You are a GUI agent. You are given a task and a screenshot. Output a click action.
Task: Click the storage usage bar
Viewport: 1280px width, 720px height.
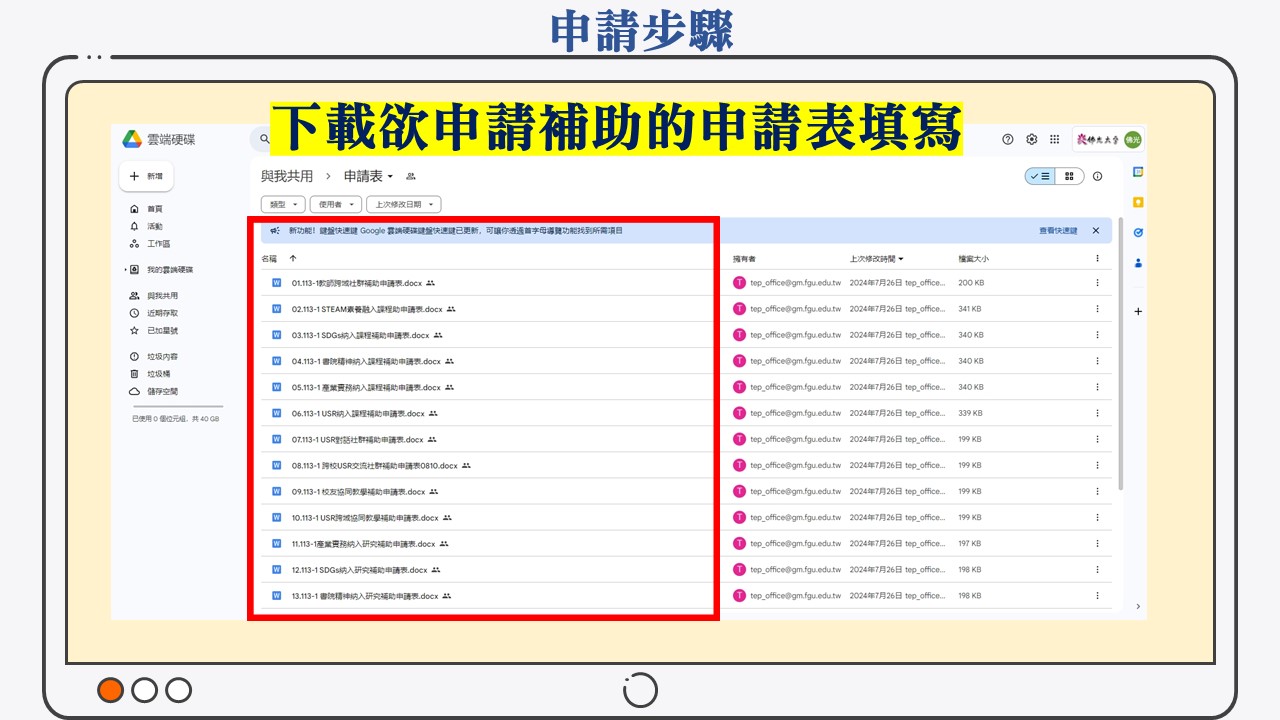point(177,407)
